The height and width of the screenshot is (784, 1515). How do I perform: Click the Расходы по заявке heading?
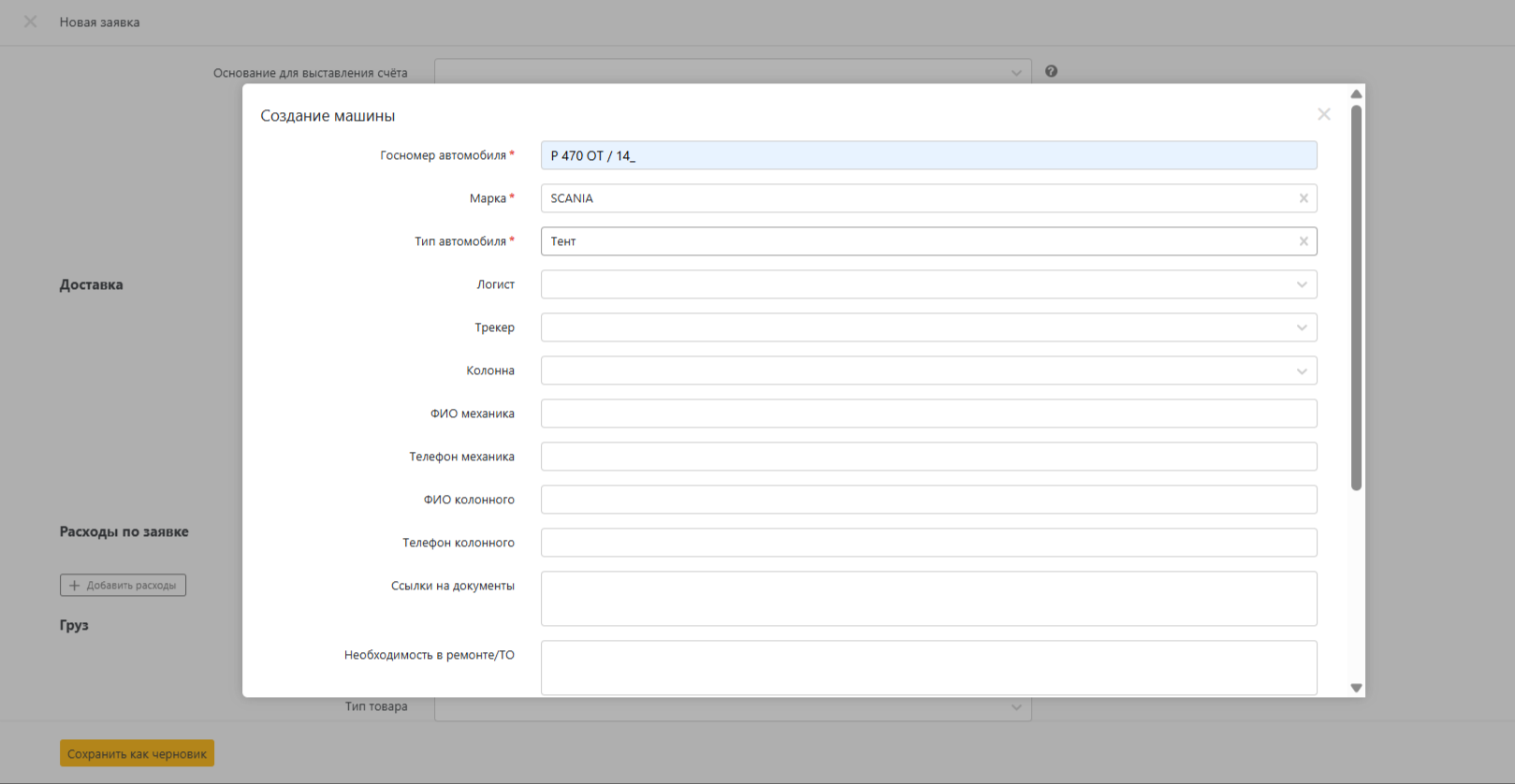click(x=124, y=531)
